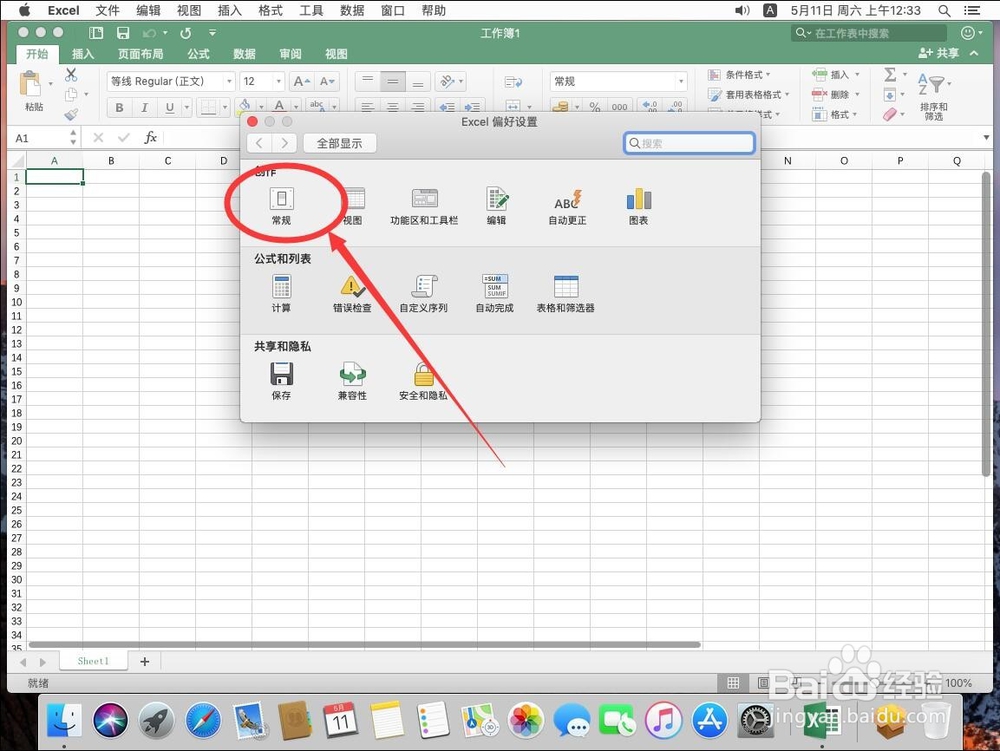Open the 自定义序列 preferences pane

point(423,293)
